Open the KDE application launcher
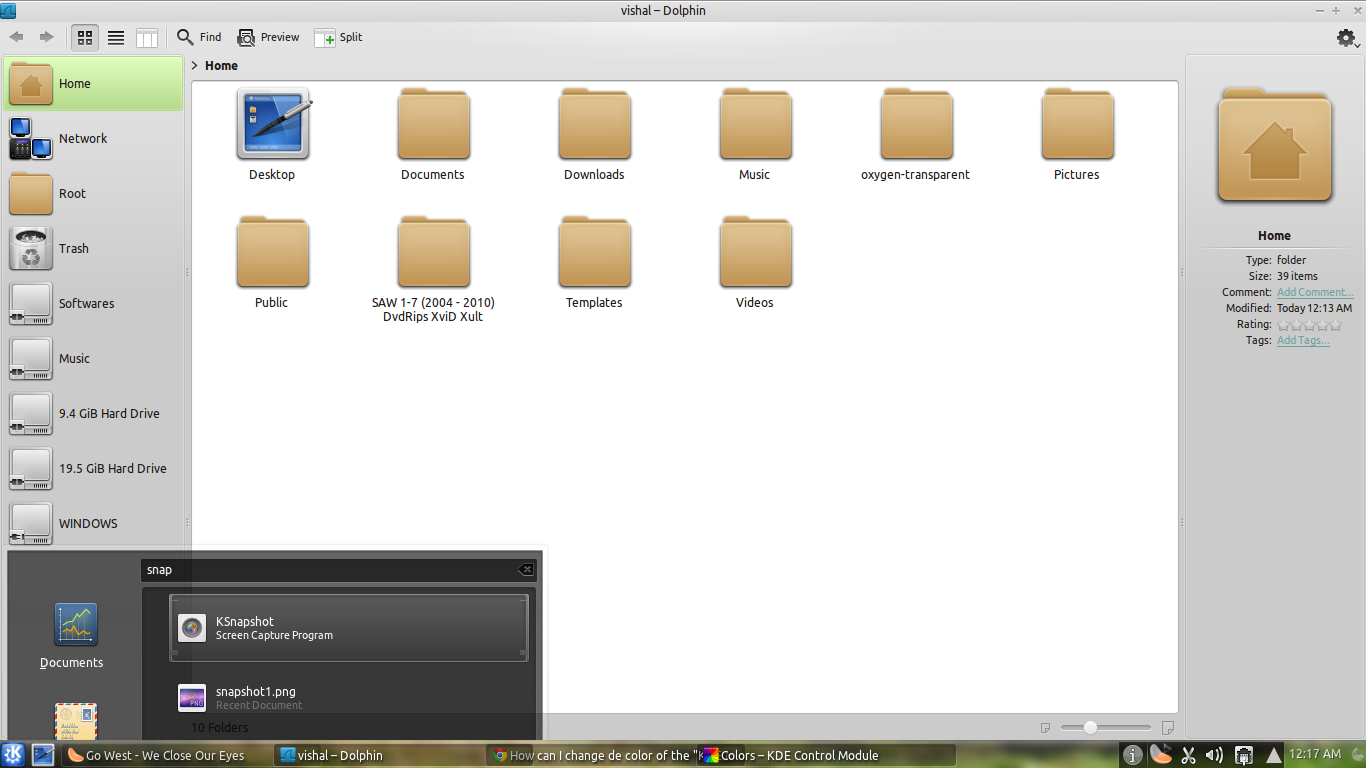Image resolution: width=1366 pixels, height=768 pixels. [14, 755]
